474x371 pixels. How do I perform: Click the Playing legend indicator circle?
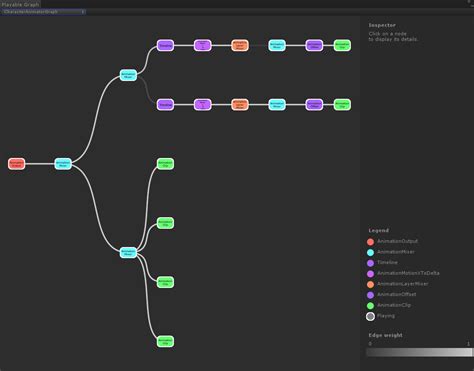coord(370,316)
